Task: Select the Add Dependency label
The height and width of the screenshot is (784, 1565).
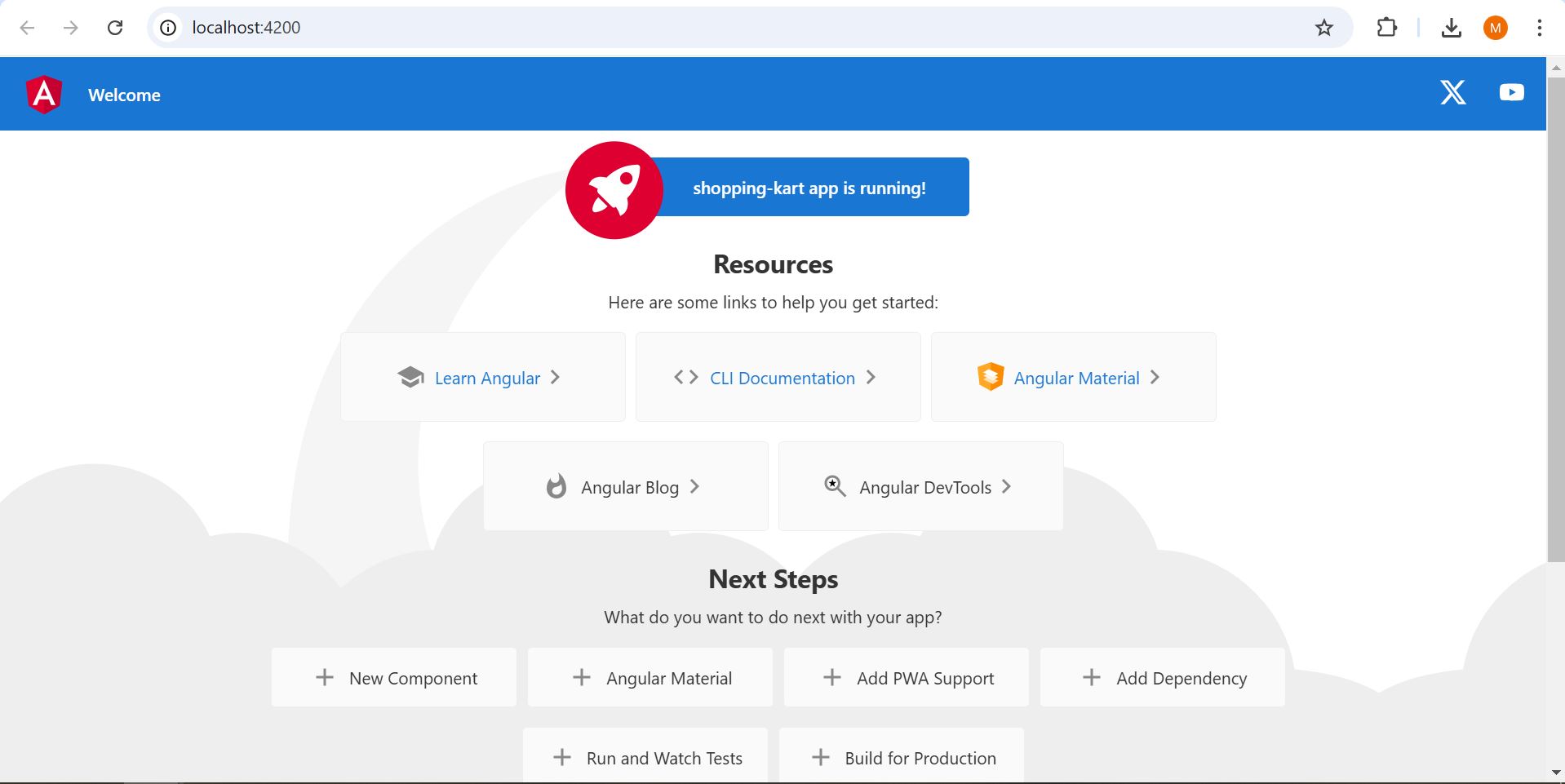Action: pos(1182,678)
